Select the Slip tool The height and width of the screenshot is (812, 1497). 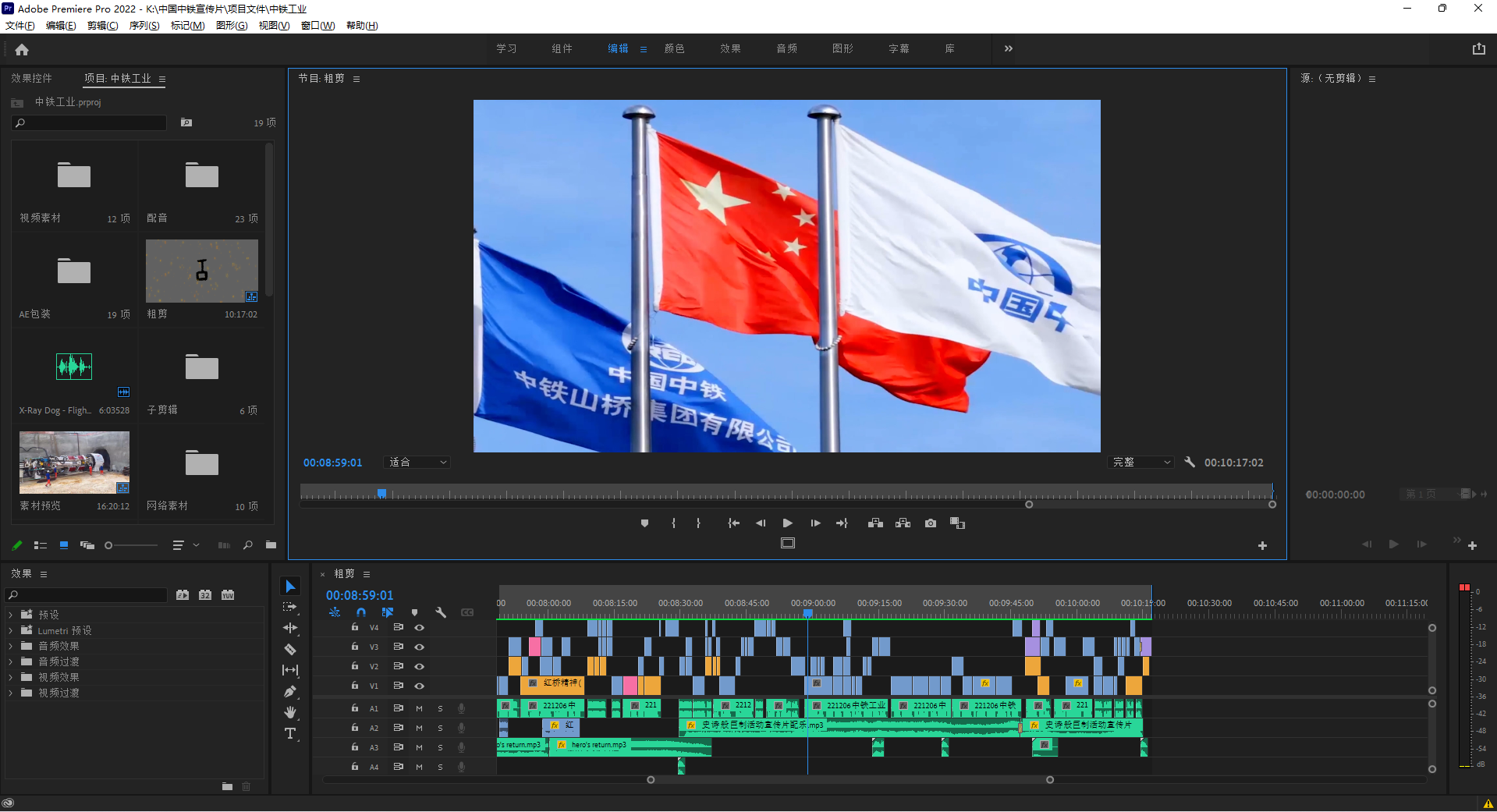[290, 670]
